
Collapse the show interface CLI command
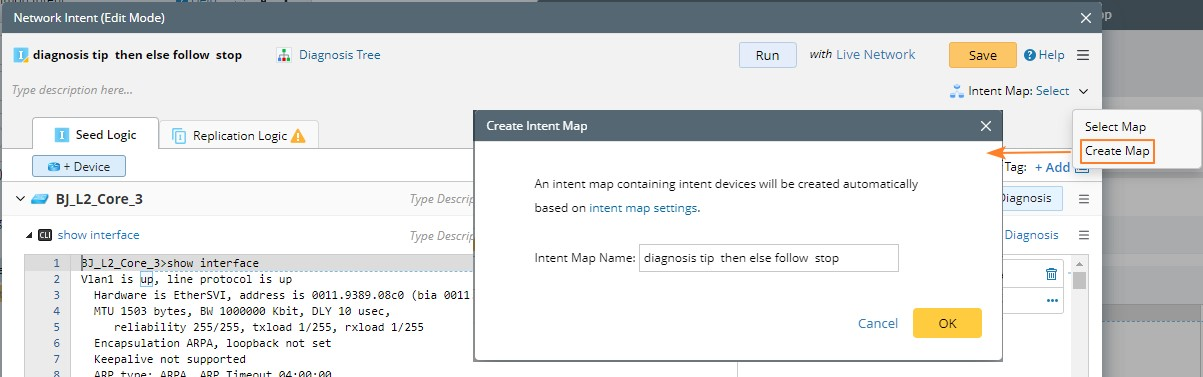28,235
